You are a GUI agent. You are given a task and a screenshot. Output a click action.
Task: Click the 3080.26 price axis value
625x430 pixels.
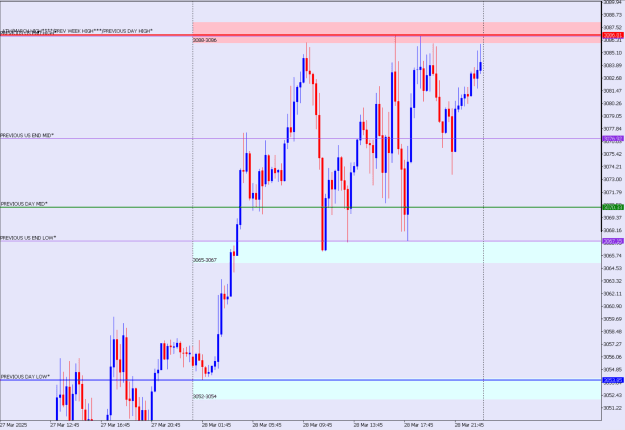coord(613,103)
